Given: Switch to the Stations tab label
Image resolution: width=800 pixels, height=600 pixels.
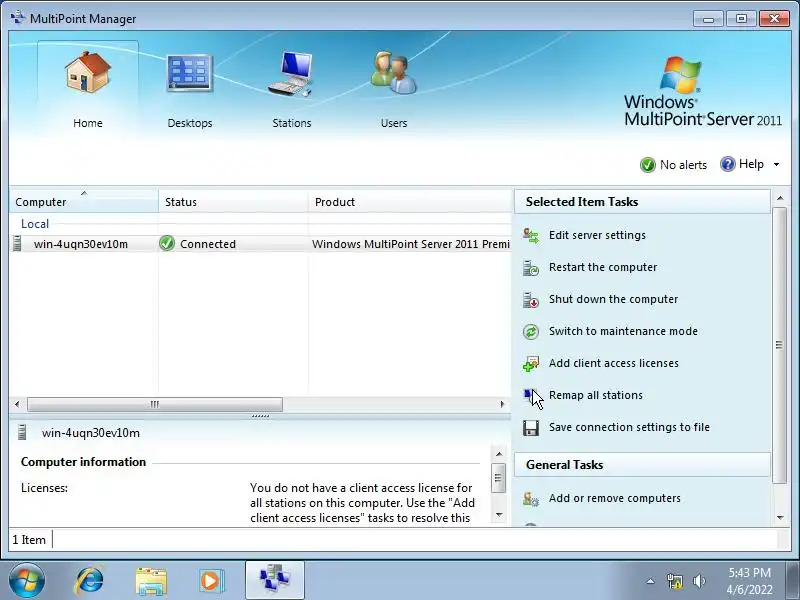Looking at the screenshot, I should pos(292,123).
